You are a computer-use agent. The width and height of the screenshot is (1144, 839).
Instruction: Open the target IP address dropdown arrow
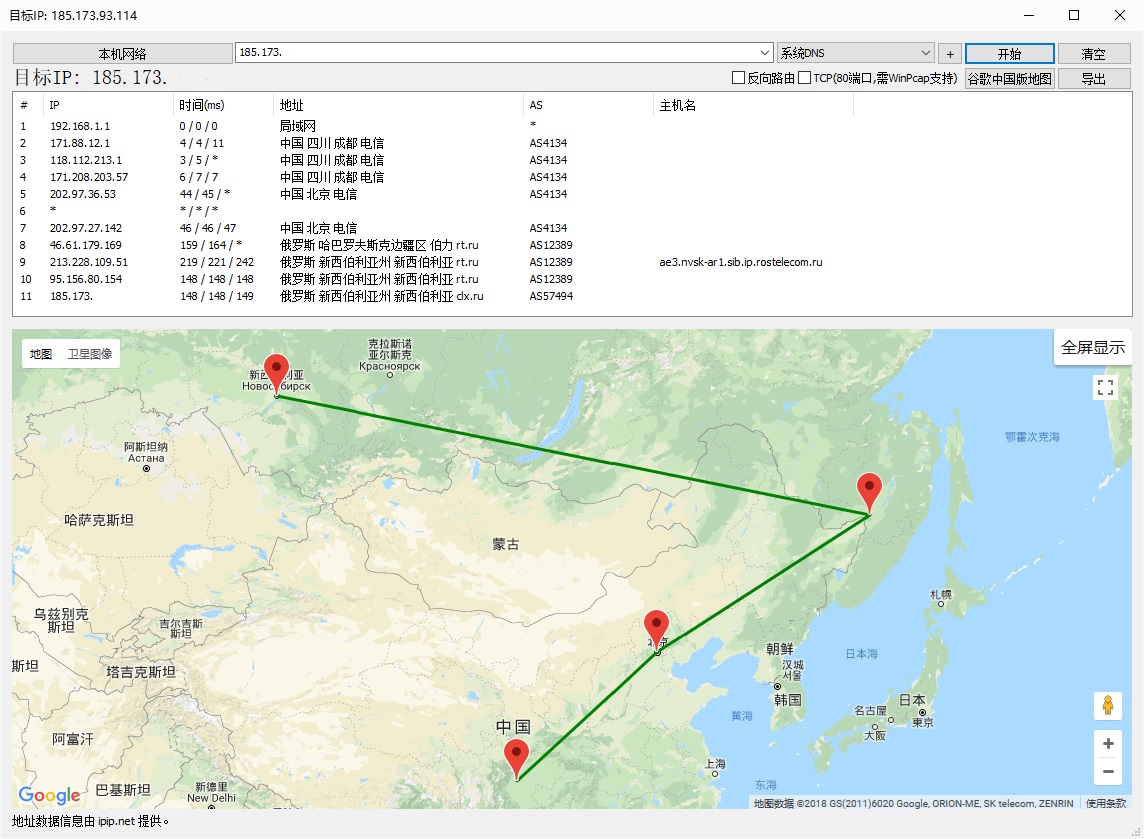pyautogui.click(x=765, y=53)
